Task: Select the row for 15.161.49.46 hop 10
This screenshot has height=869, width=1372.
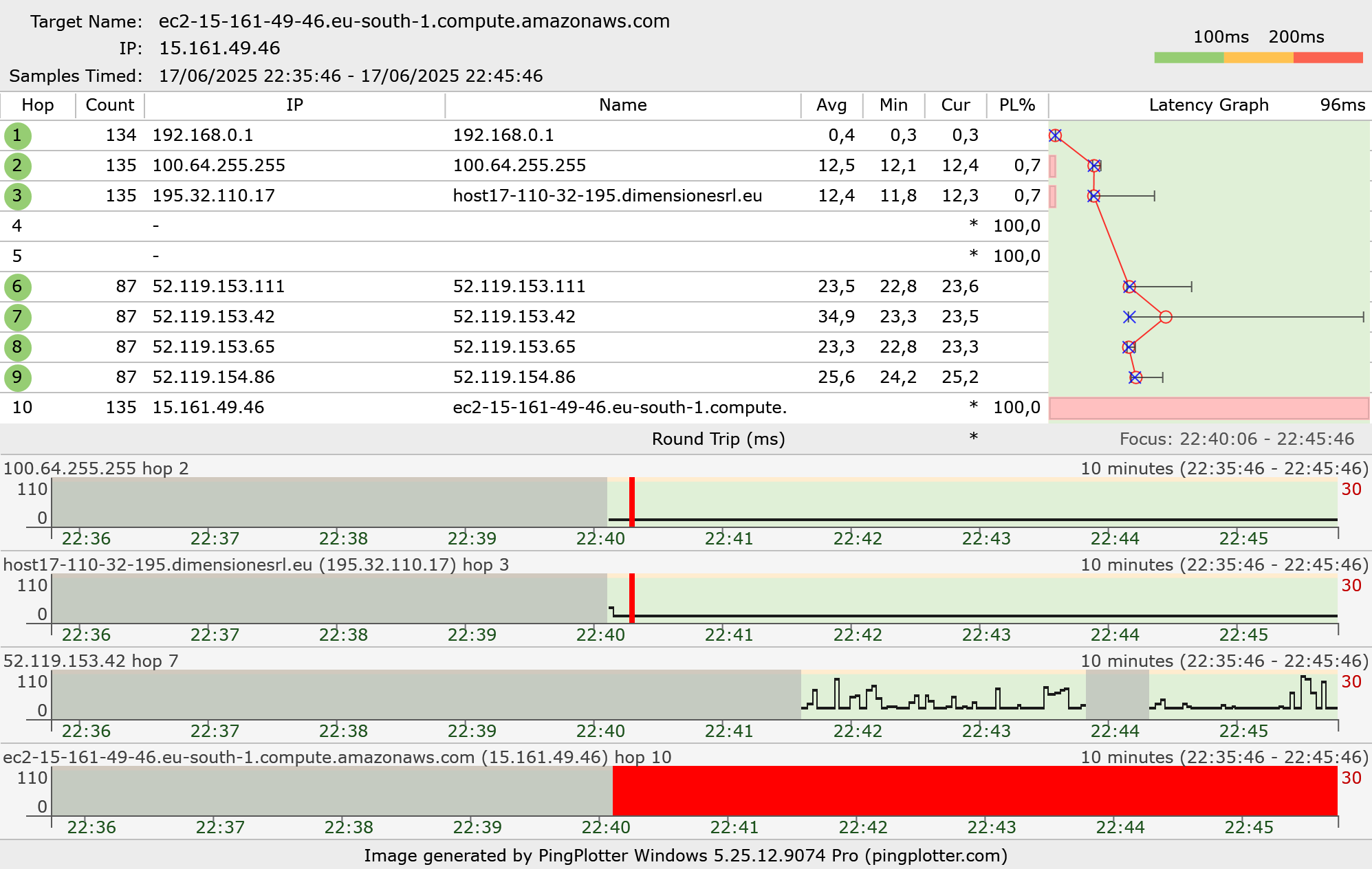Action: click(x=208, y=408)
